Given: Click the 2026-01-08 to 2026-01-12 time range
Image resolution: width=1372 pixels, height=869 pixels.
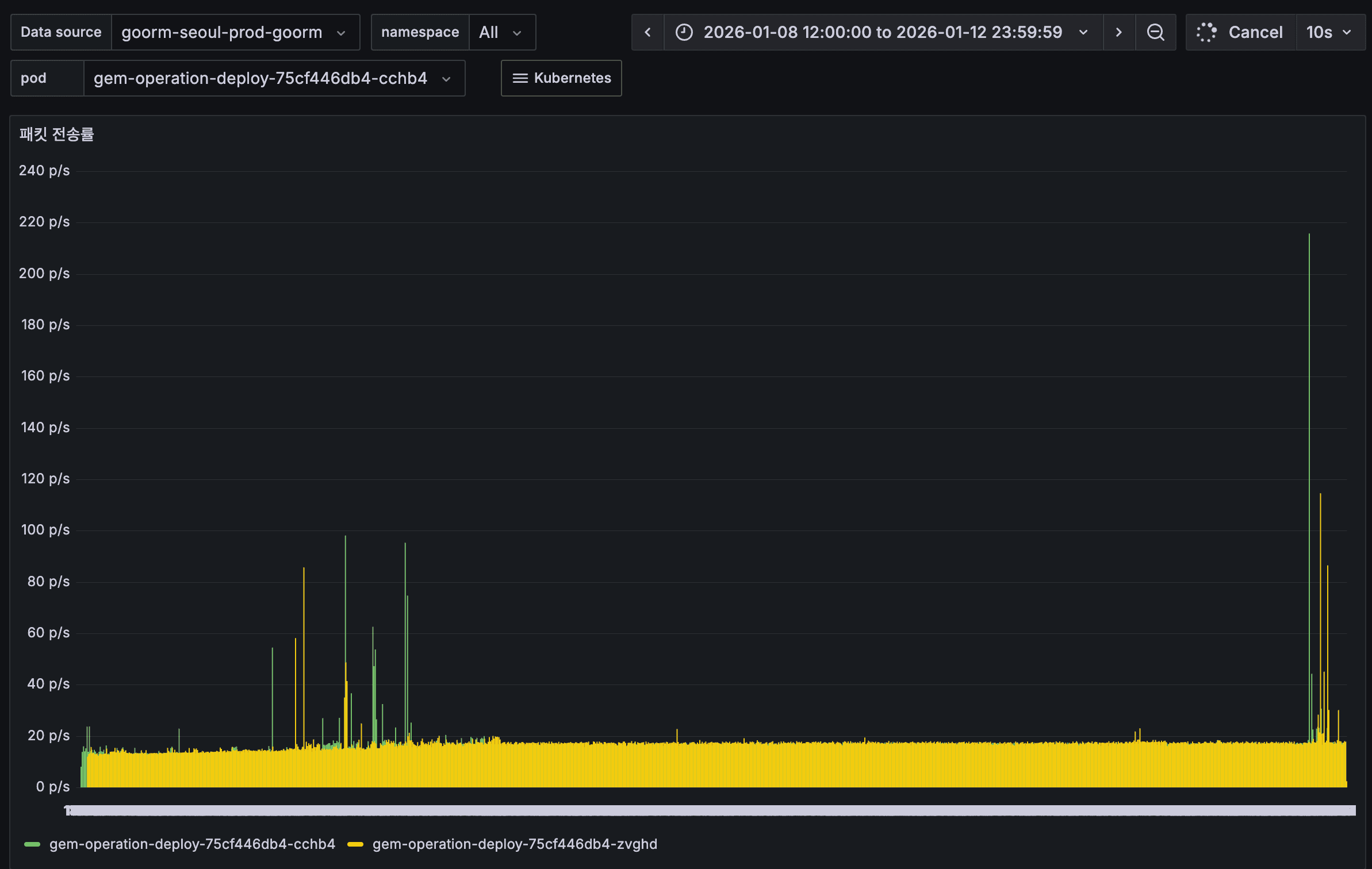Looking at the screenshot, I should pos(883,32).
